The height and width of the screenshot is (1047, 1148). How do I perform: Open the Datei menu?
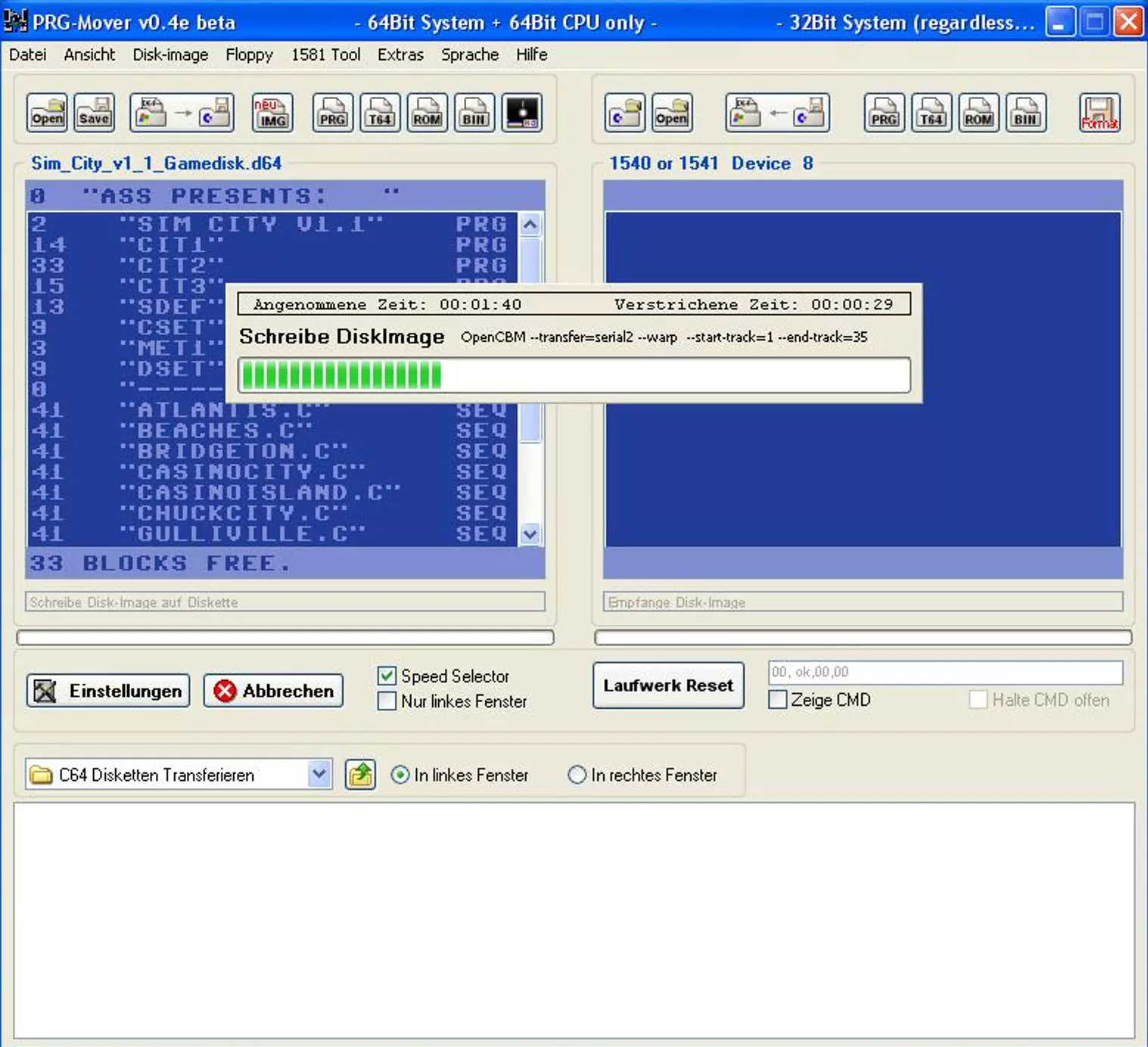[x=28, y=54]
